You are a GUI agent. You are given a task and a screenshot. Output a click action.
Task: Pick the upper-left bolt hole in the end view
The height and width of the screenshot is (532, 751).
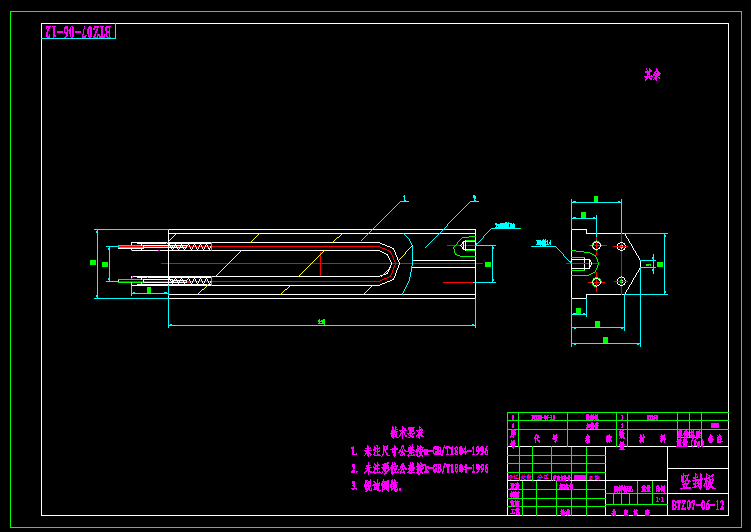[x=596, y=246]
